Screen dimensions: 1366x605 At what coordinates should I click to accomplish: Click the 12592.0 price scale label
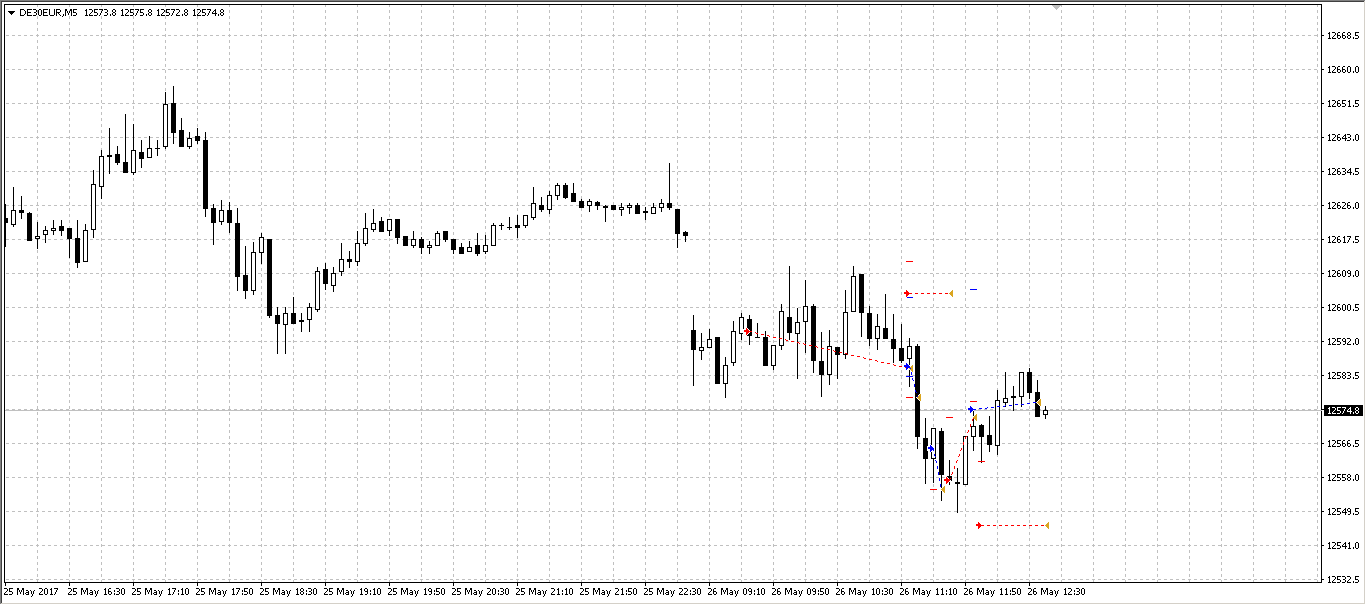[x=1343, y=342]
